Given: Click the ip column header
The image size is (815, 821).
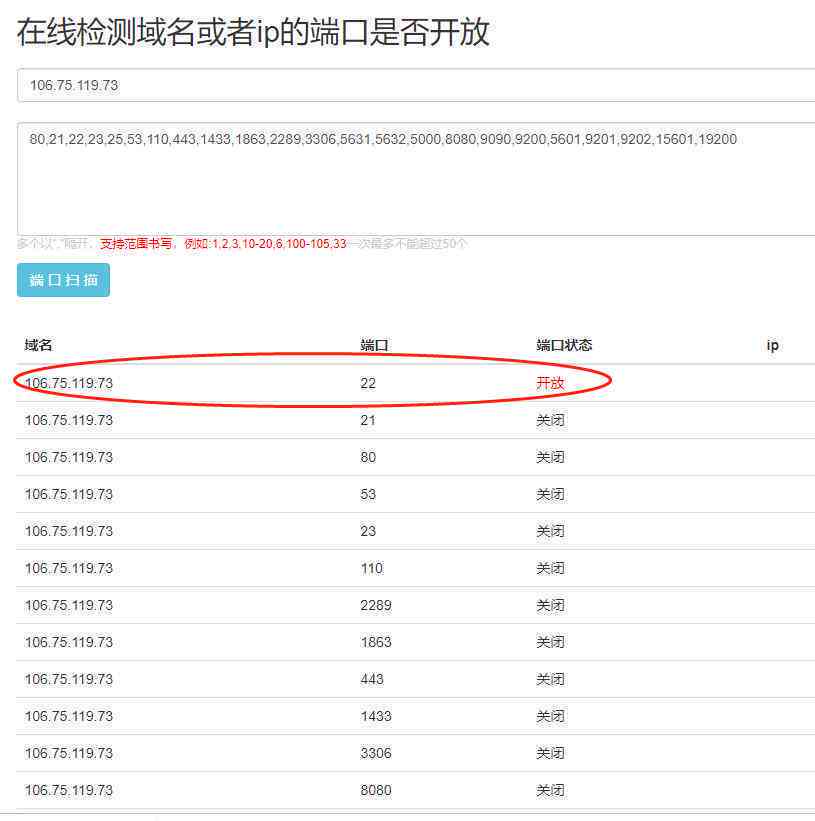Looking at the screenshot, I should pyautogui.click(x=773, y=346).
